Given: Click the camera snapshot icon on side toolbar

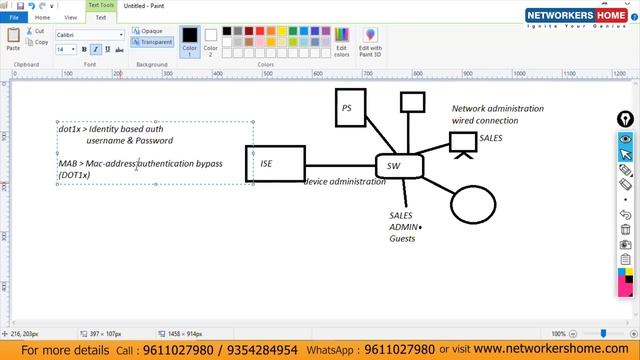Looking at the screenshot, I should pos(625,244).
